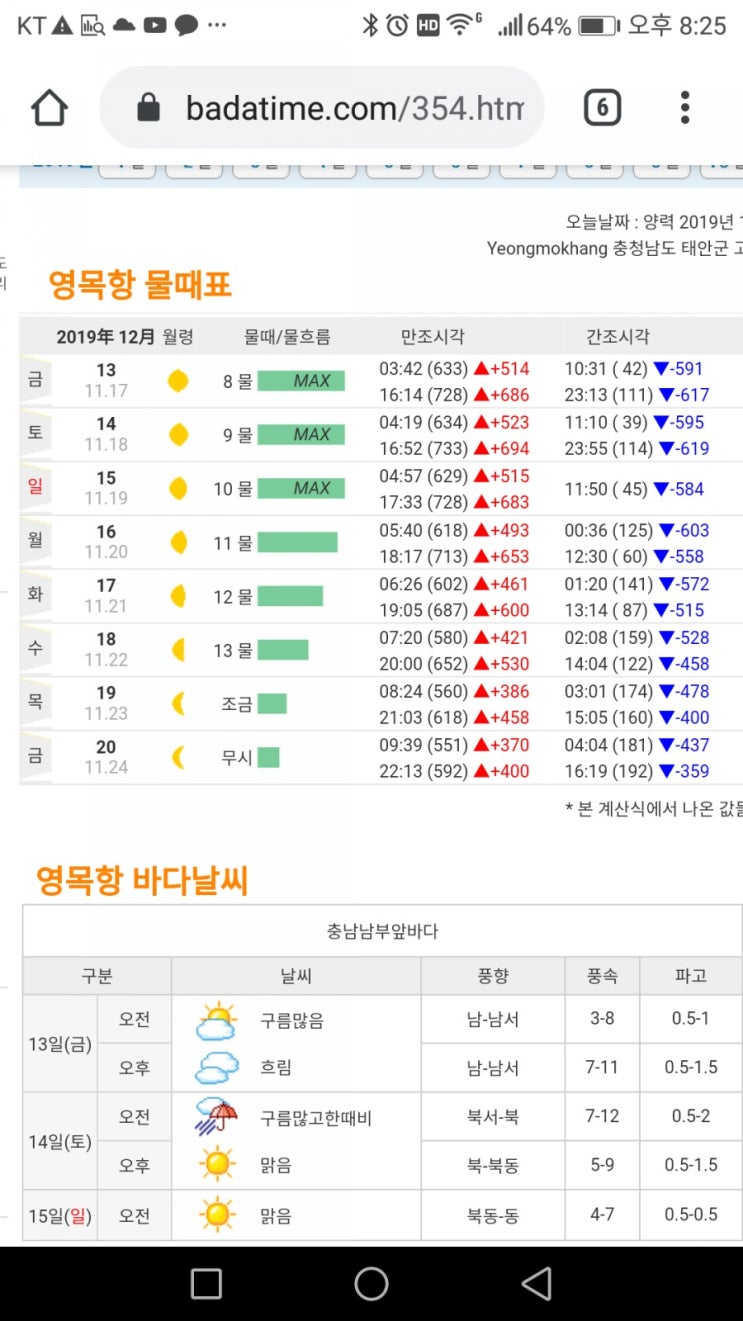Screen dimensions: 743x1321
Task: Click the cloudy weather icon for 13일 오후
Action: 216,1068
